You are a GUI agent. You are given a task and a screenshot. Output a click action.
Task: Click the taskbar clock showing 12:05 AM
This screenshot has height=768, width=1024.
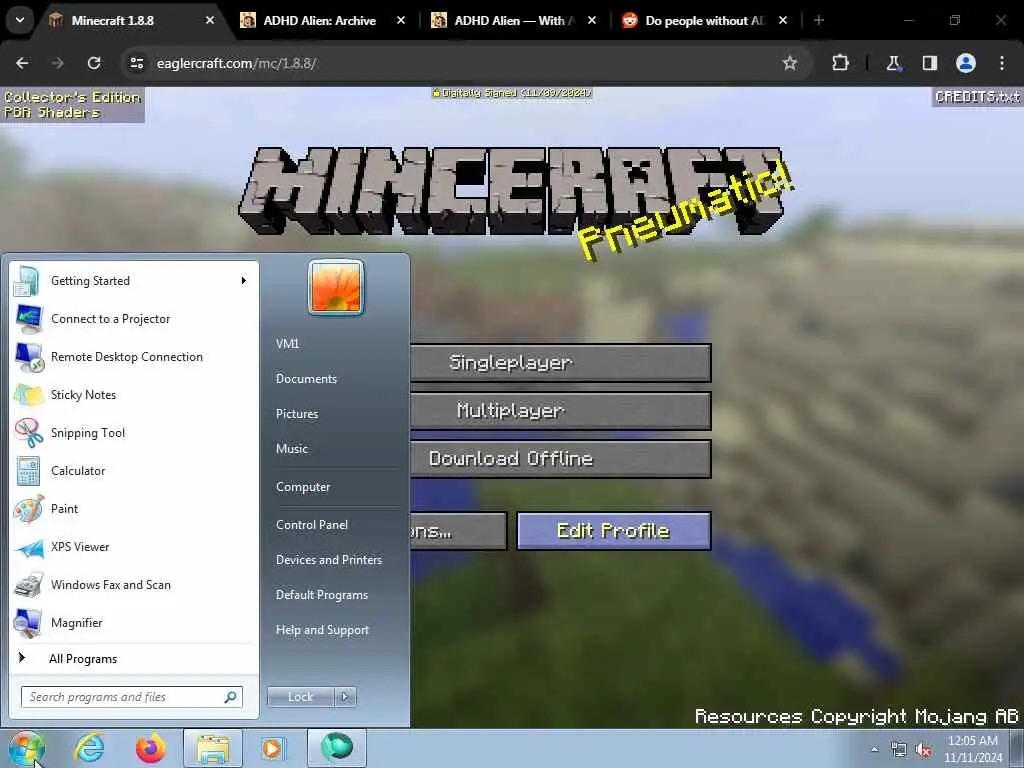973,749
